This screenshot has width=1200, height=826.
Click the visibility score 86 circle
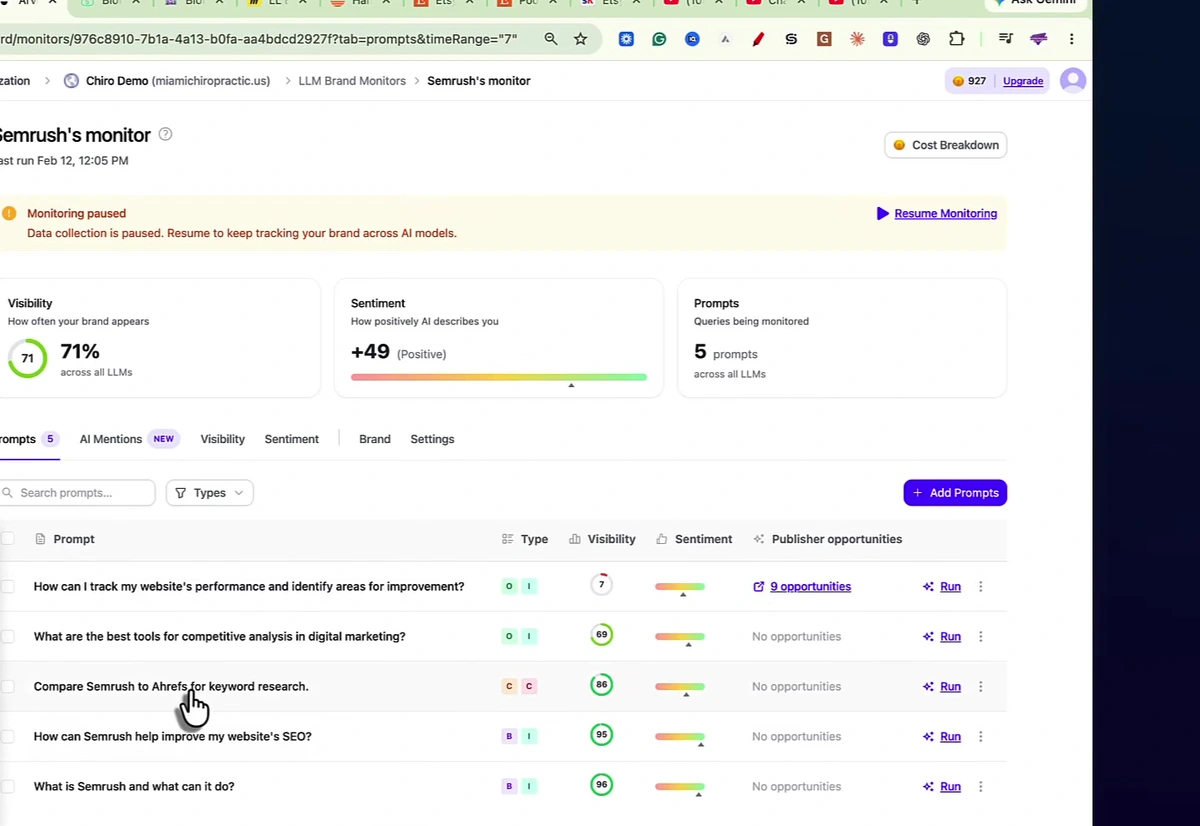point(601,685)
